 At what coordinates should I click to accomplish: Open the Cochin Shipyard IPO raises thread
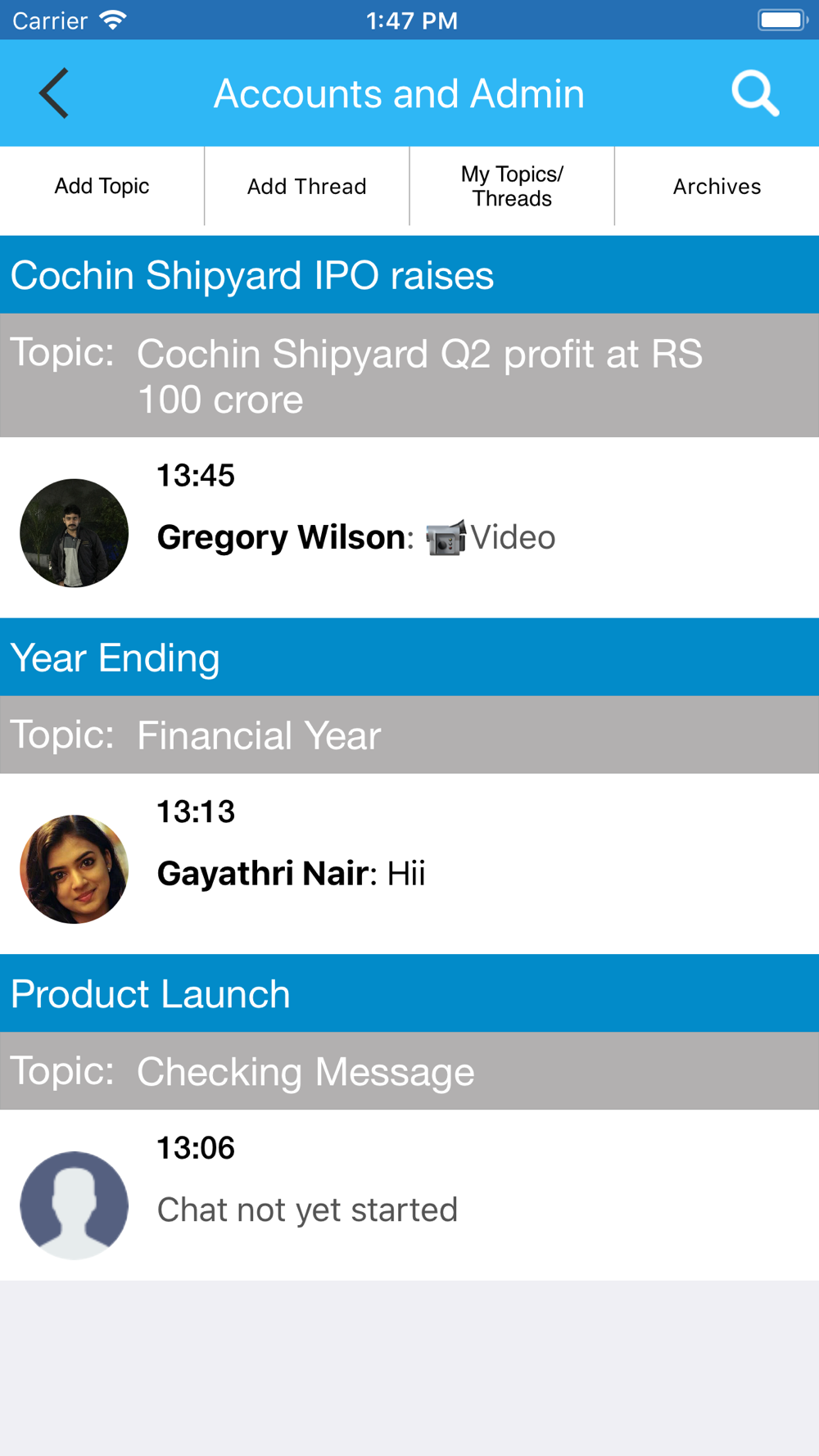click(409, 275)
